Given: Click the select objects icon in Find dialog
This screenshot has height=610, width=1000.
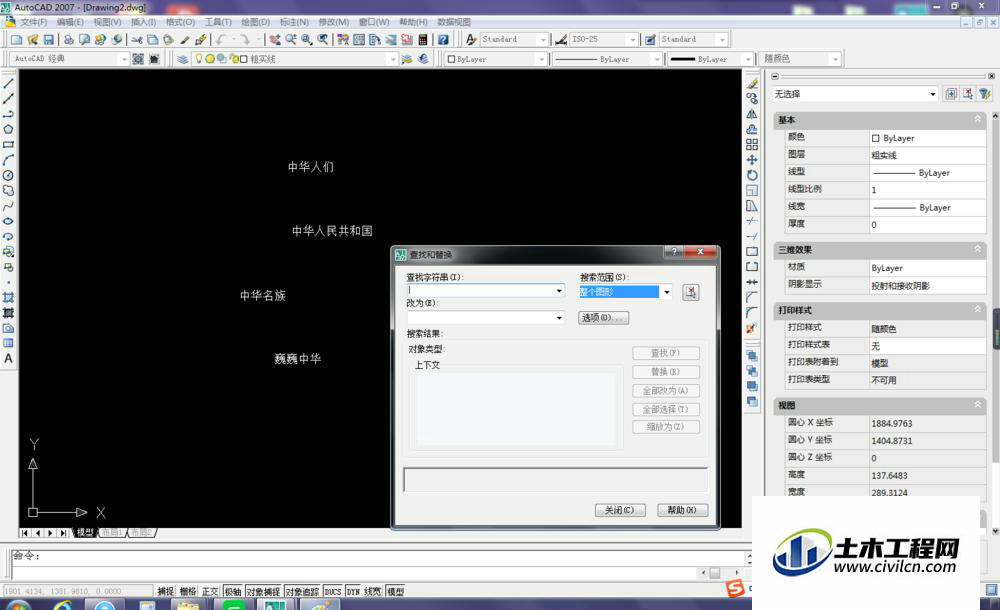Looking at the screenshot, I should (x=690, y=292).
